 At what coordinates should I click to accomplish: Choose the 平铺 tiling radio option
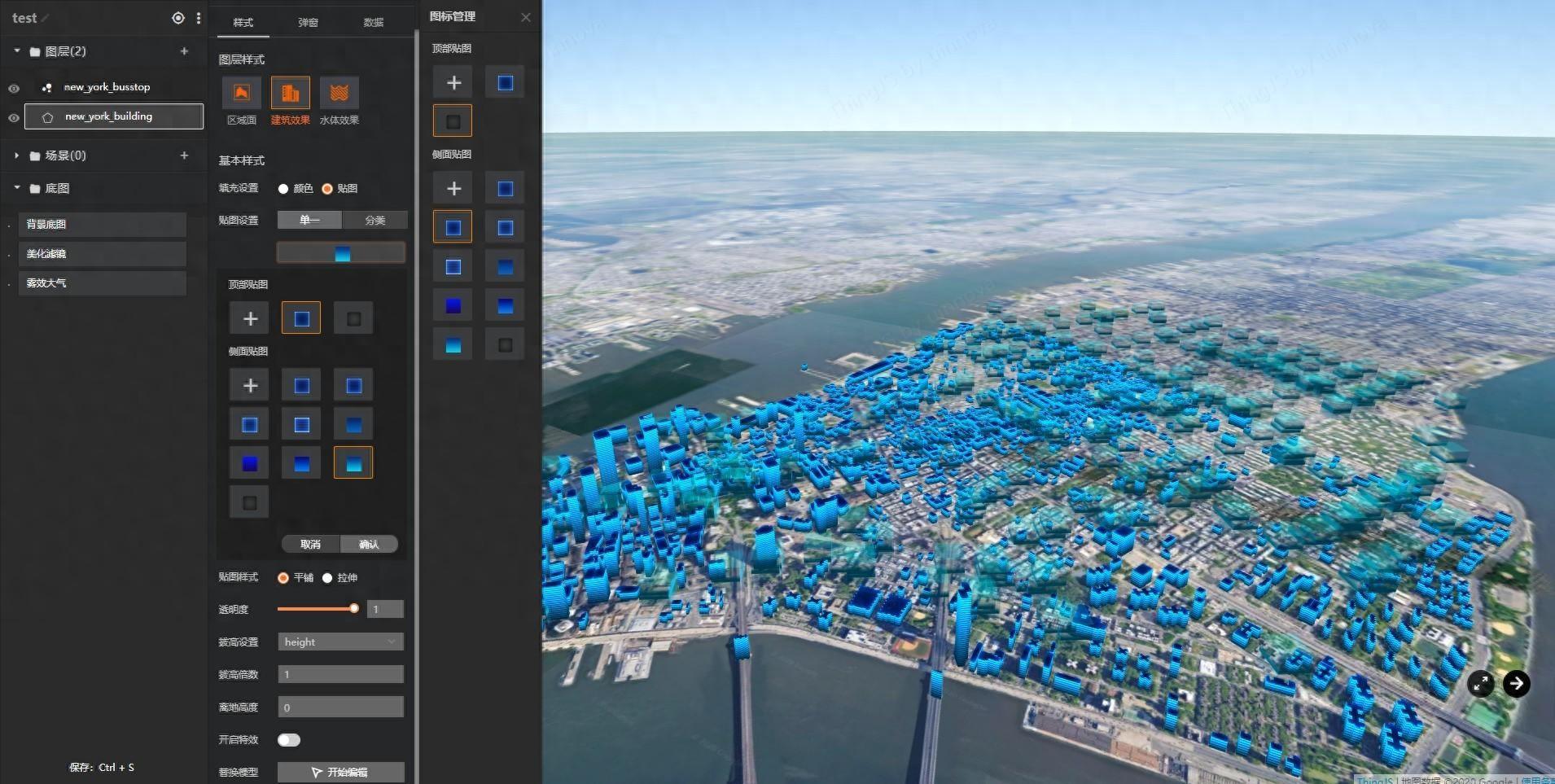coord(283,578)
